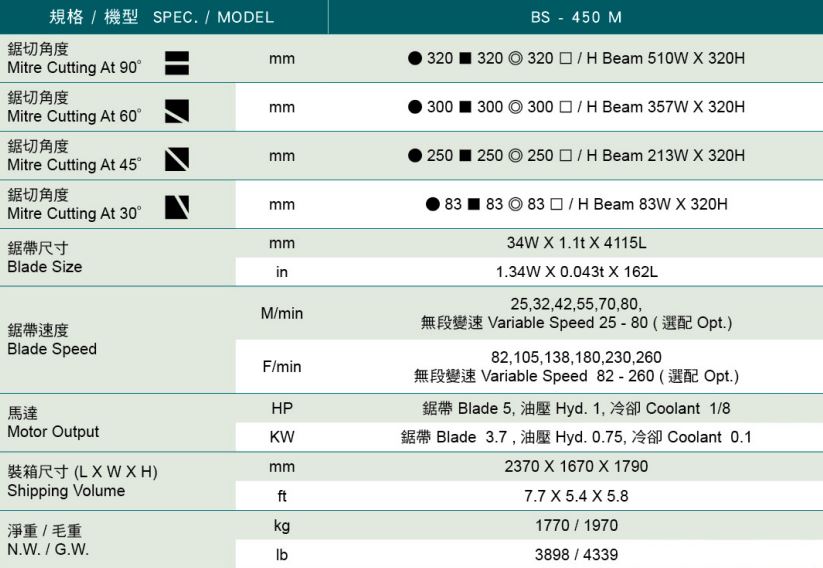
Task: Select the 45° mitre cutting angle icon
Action: [x=177, y=158]
